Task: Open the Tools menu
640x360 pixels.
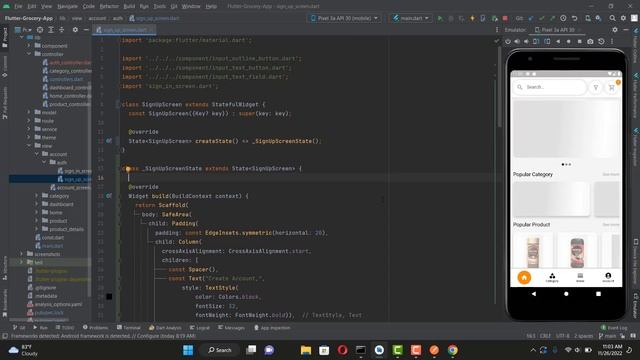Action: tap(160, 7)
